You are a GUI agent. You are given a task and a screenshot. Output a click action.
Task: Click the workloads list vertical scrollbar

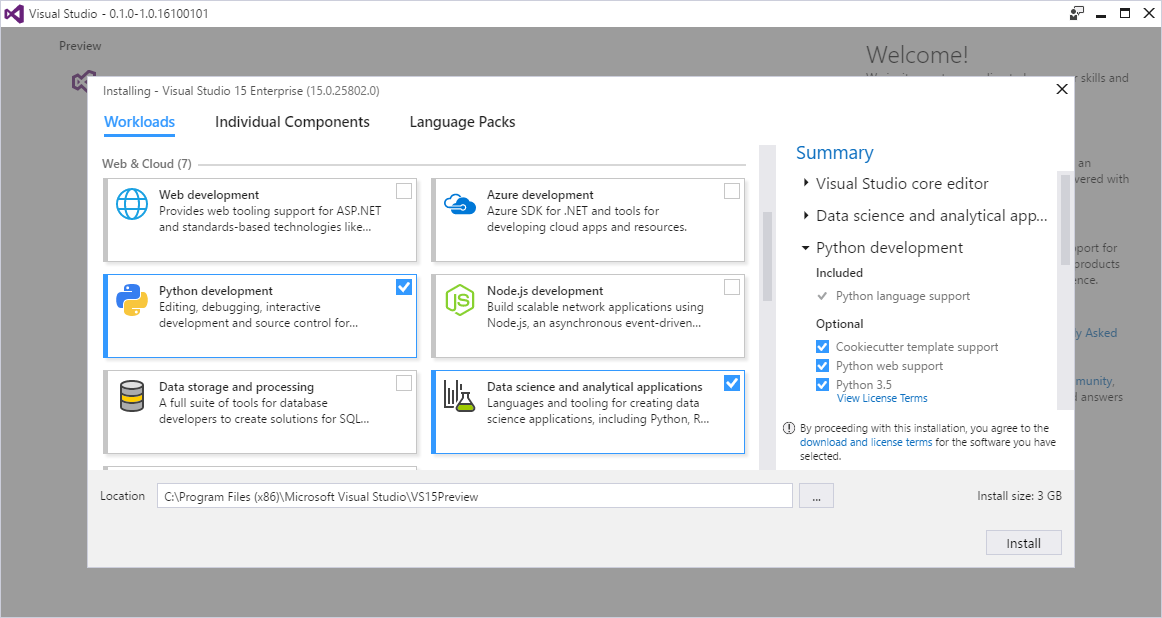click(767, 256)
